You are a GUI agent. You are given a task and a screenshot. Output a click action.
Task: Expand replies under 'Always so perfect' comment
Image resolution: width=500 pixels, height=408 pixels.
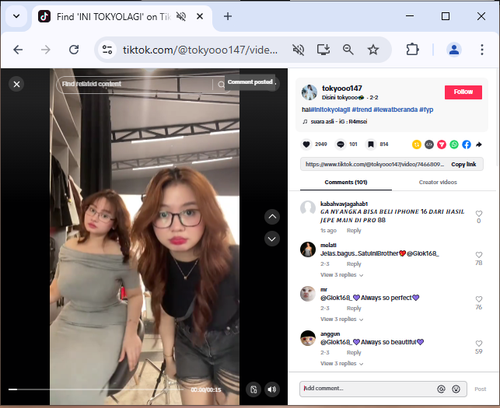pos(342,319)
